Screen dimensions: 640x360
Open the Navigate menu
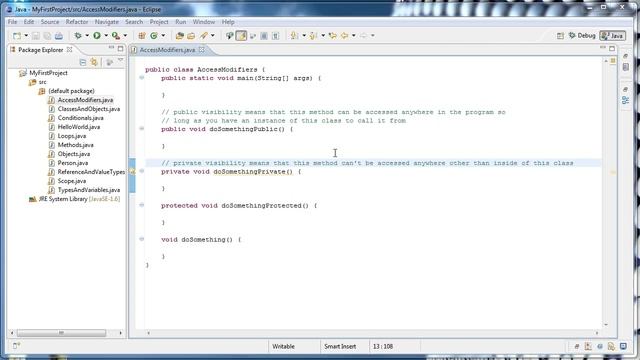click(107, 22)
